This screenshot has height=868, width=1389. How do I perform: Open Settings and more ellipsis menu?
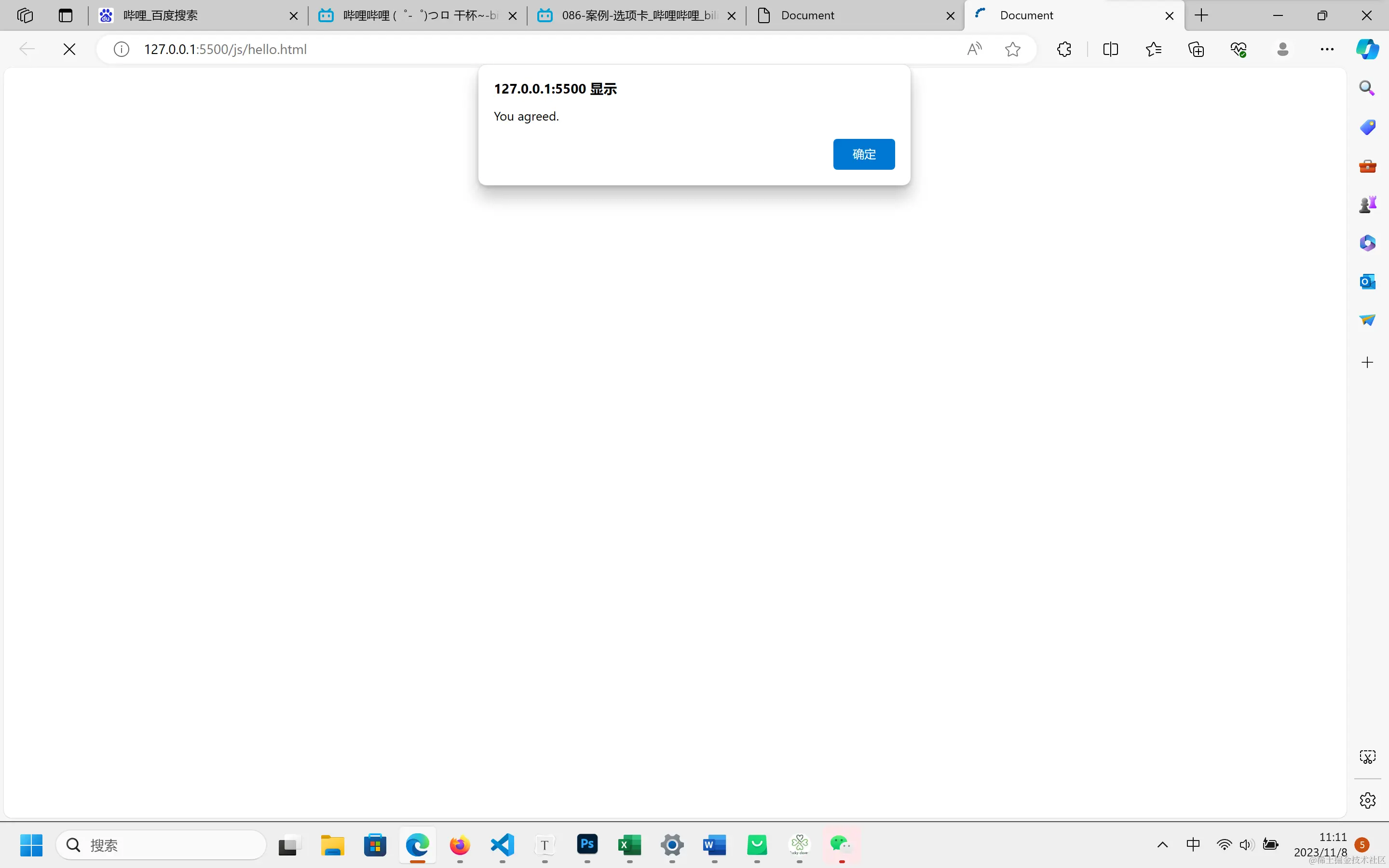click(1326, 49)
